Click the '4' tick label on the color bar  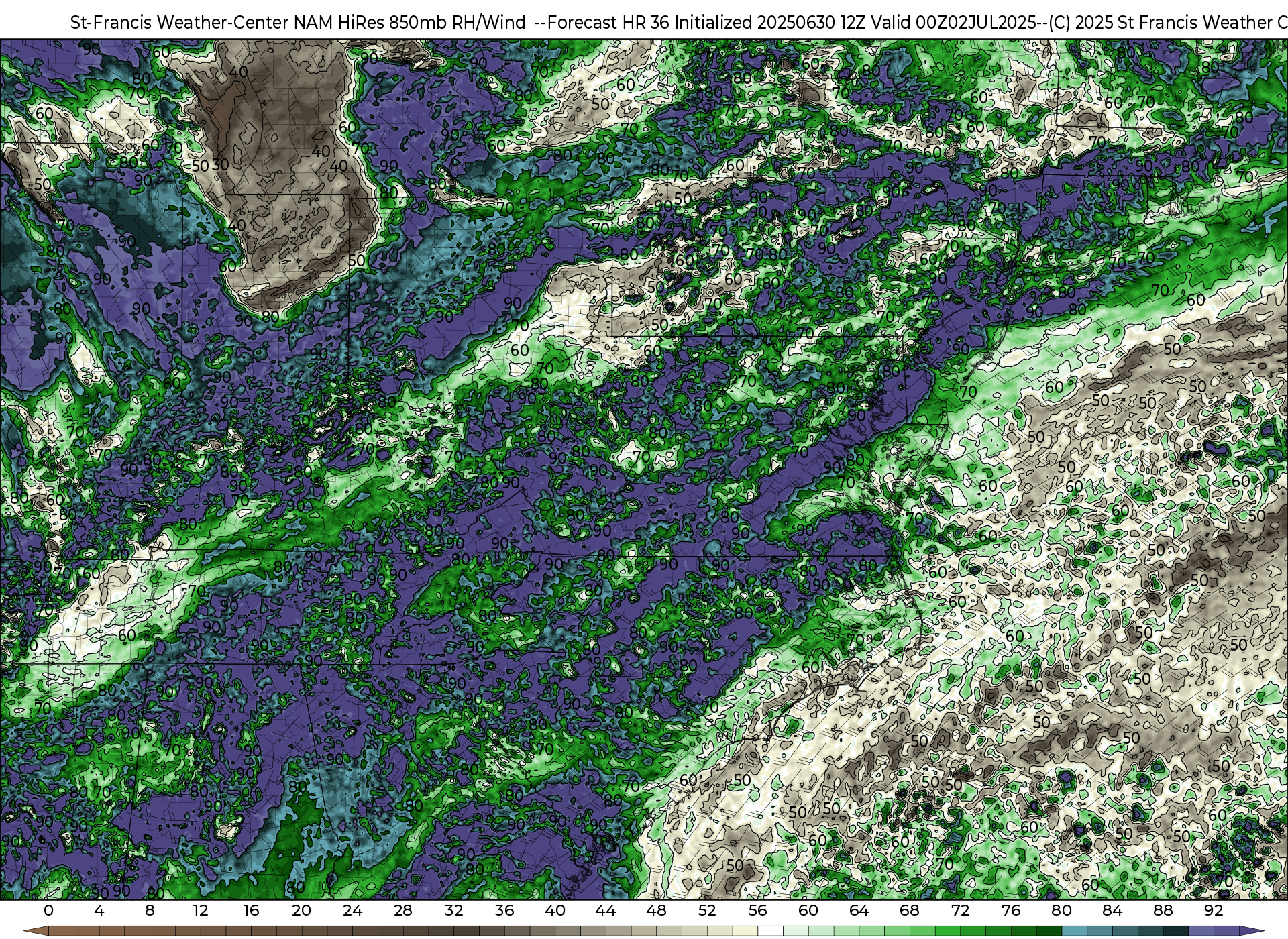(99, 910)
